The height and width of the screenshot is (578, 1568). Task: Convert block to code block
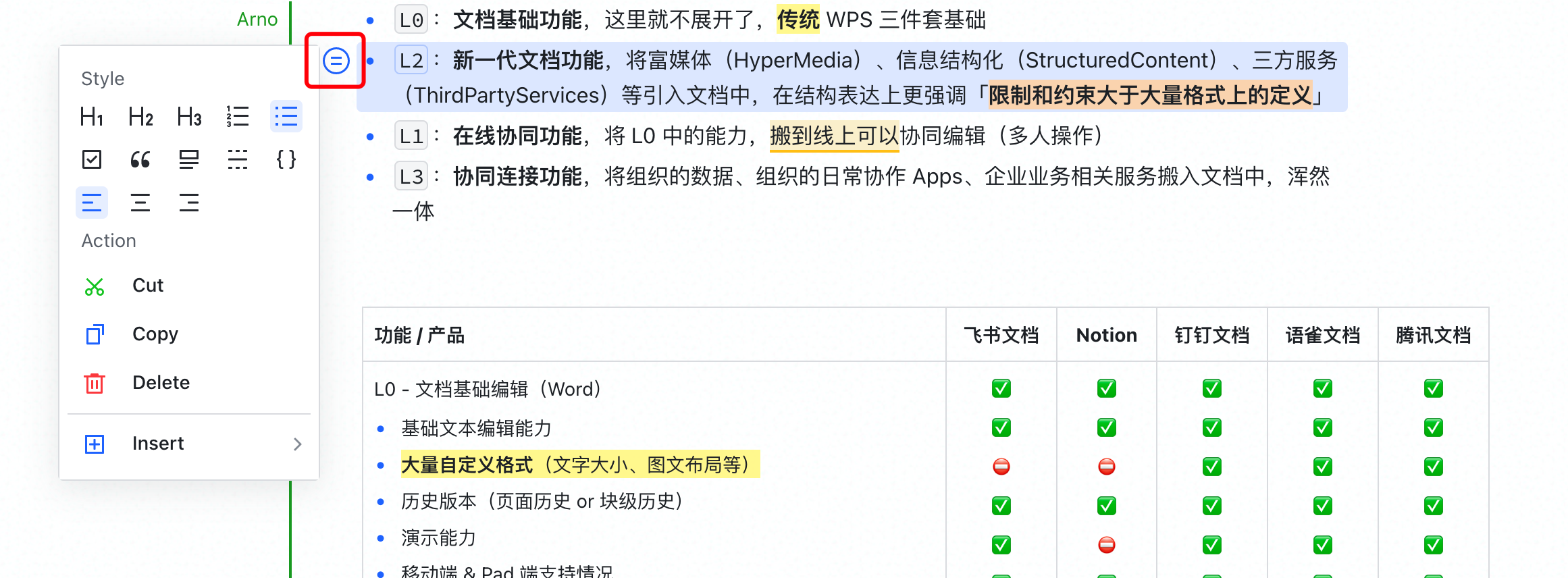coord(286,159)
